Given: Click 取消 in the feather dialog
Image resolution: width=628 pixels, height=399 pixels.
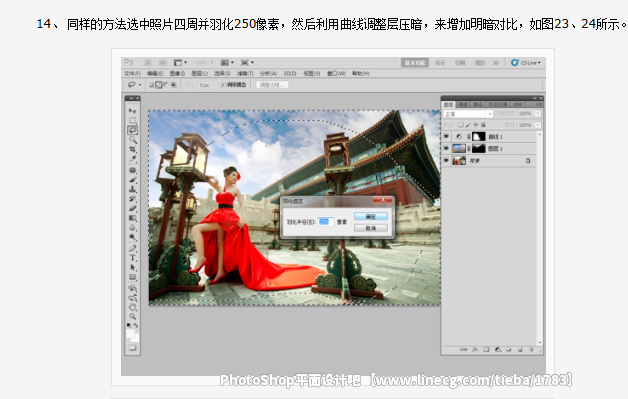Looking at the screenshot, I should [371, 228].
